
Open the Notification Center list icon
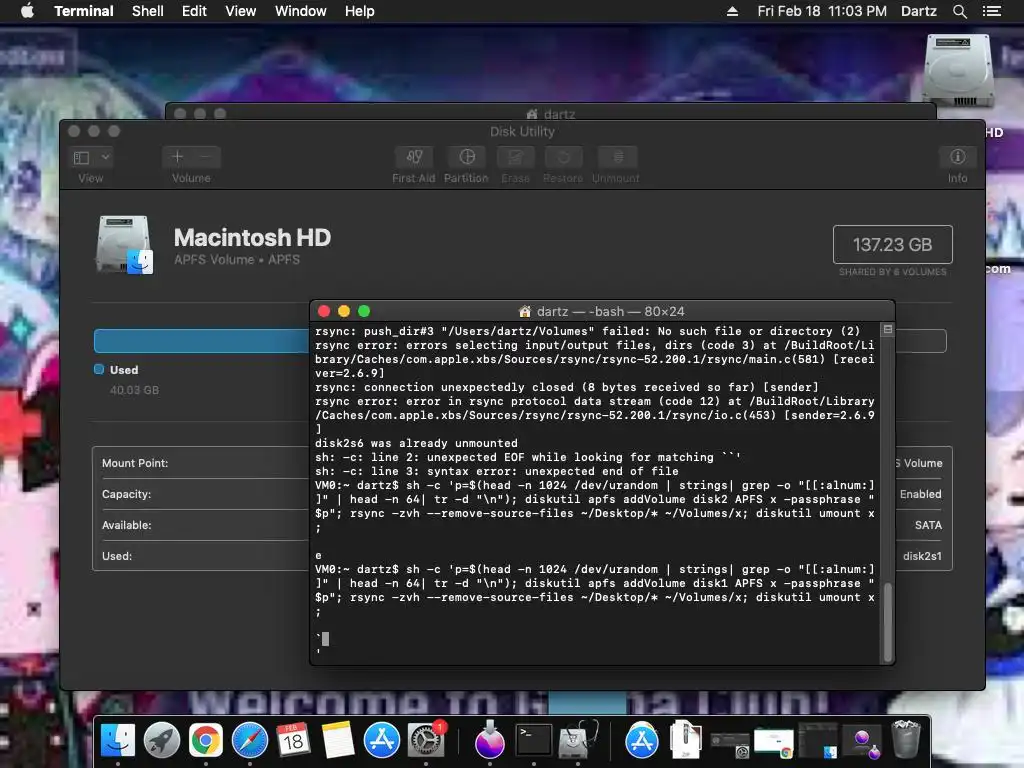click(991, 11)
